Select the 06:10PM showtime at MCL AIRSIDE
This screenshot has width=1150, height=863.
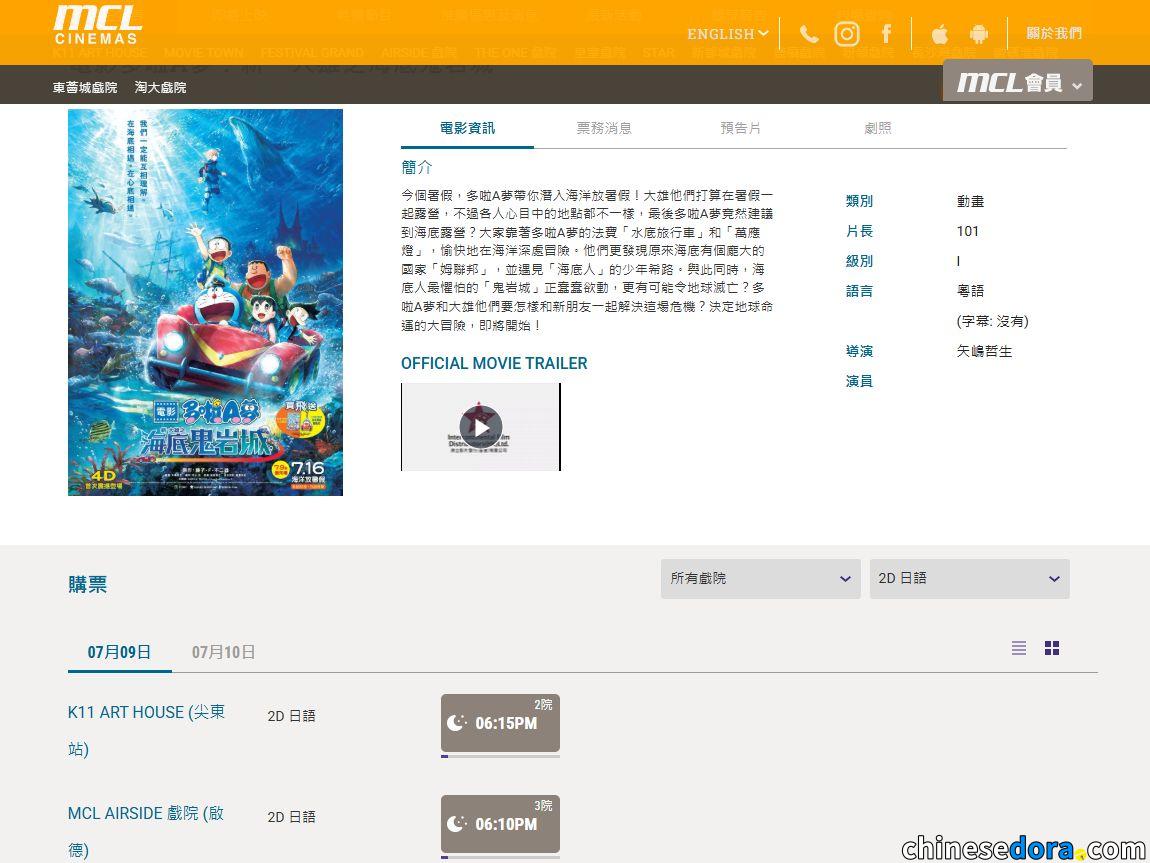pos(500,824)
